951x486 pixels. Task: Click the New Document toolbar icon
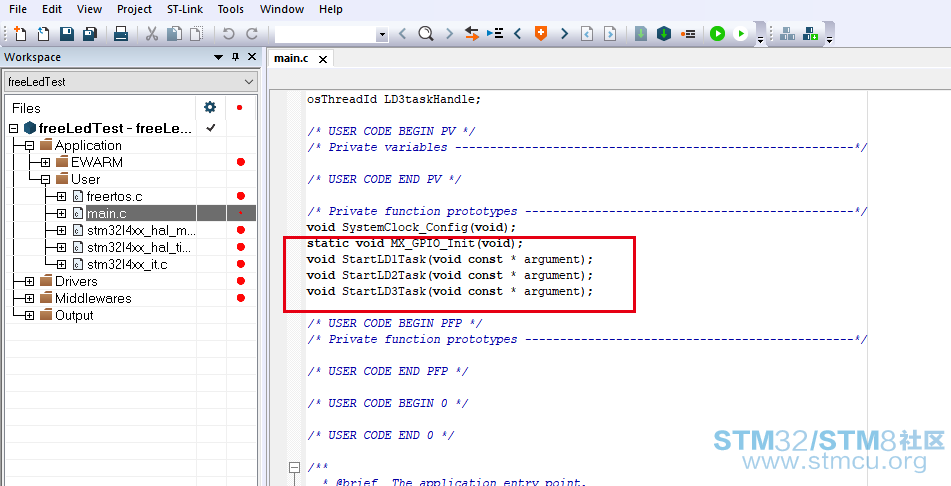point(19,34)
